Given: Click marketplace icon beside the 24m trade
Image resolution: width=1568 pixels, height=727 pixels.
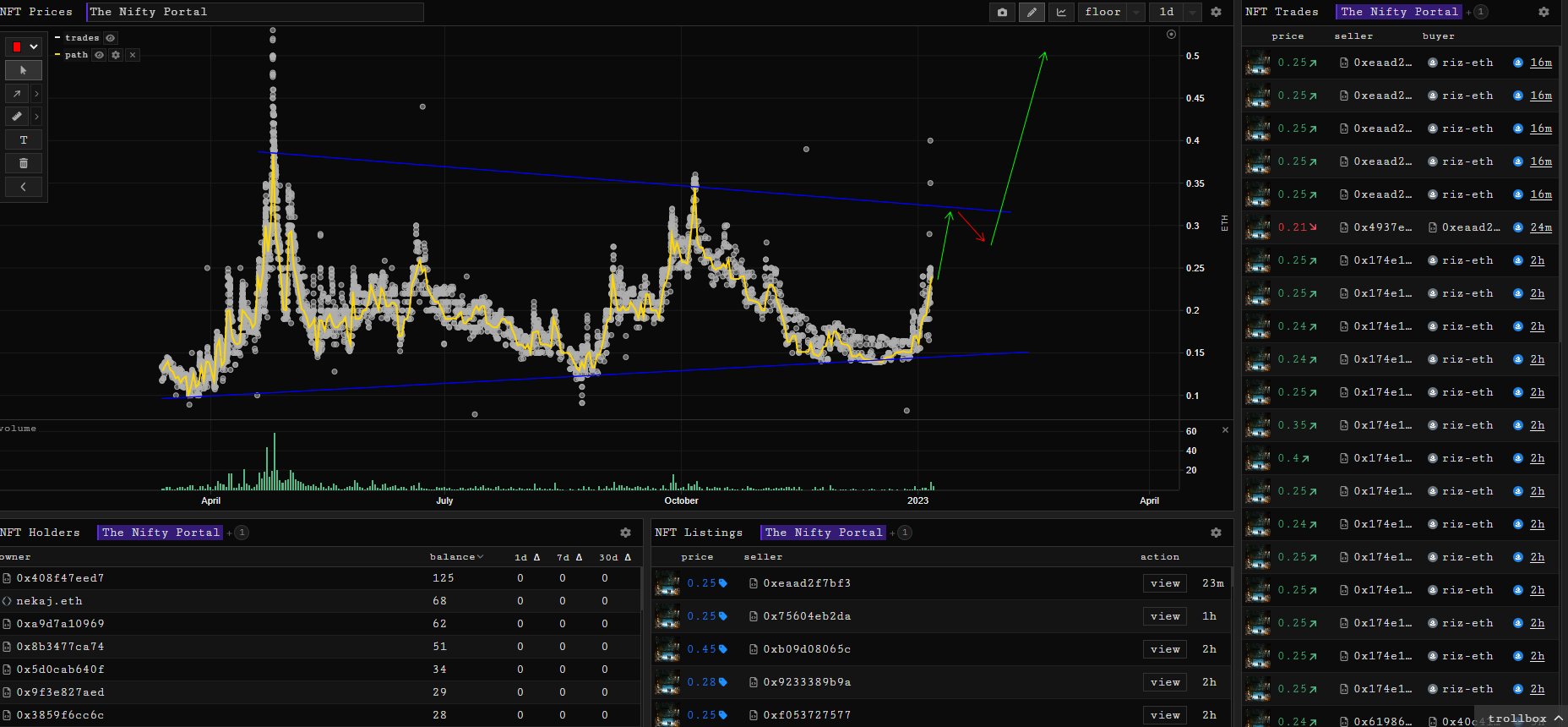Looking at the screenshot, I should tap(1518, 227).
